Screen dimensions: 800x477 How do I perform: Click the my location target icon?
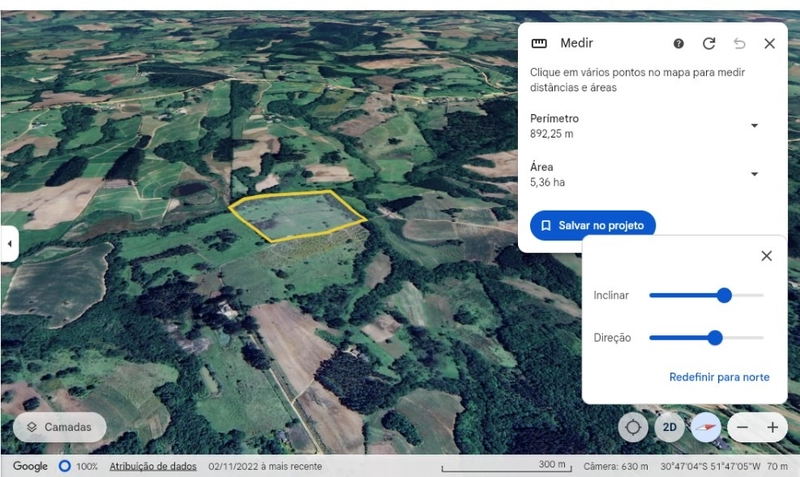[x=633, y=427]
